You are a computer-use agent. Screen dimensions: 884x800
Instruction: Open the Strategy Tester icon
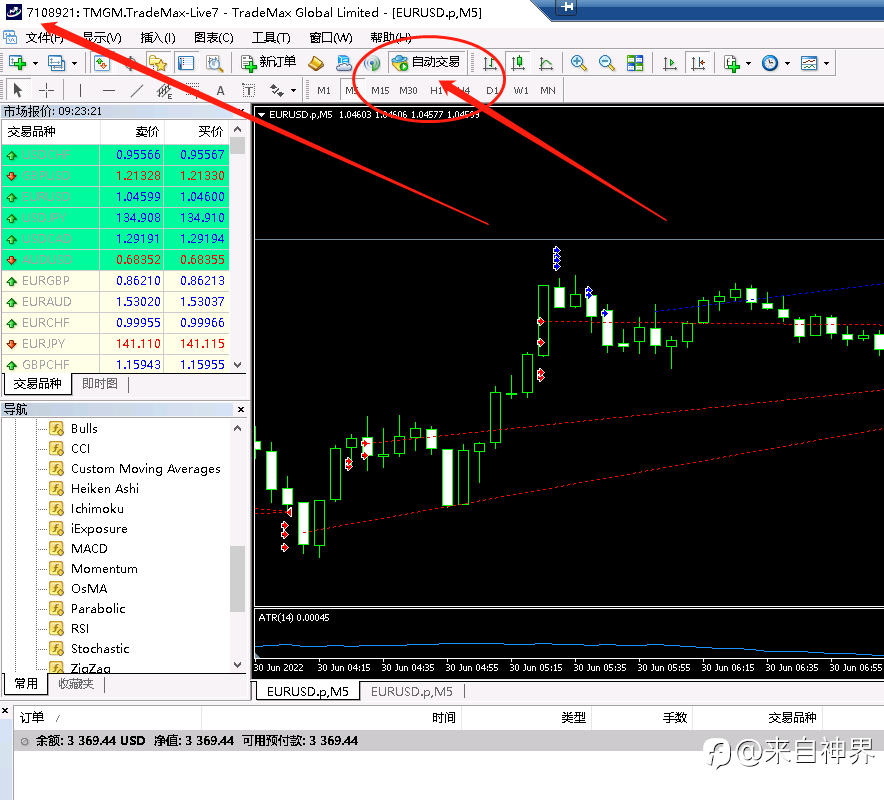click(214, 63)
